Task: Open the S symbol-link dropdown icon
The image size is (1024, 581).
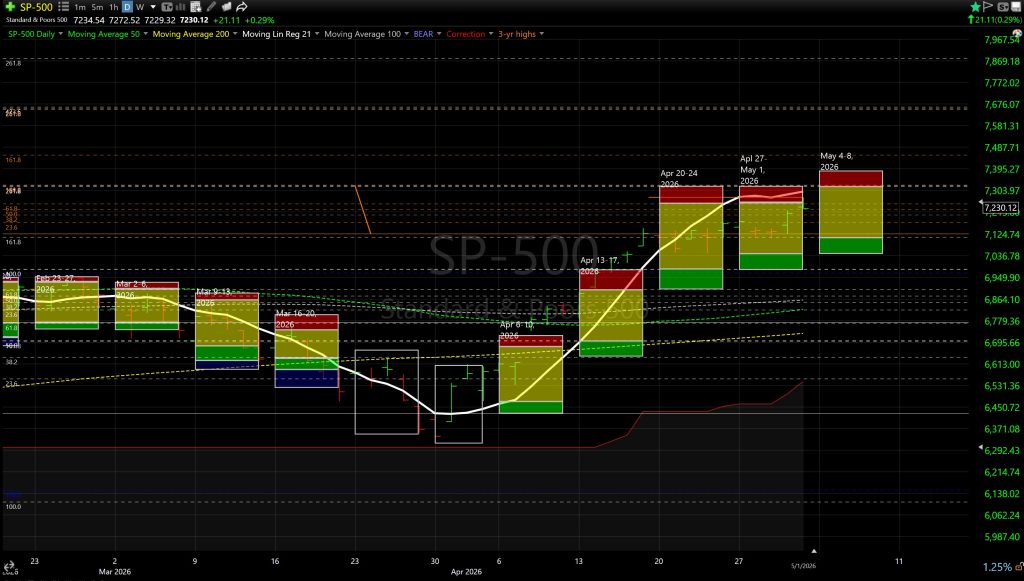Action: point(1003,7)
